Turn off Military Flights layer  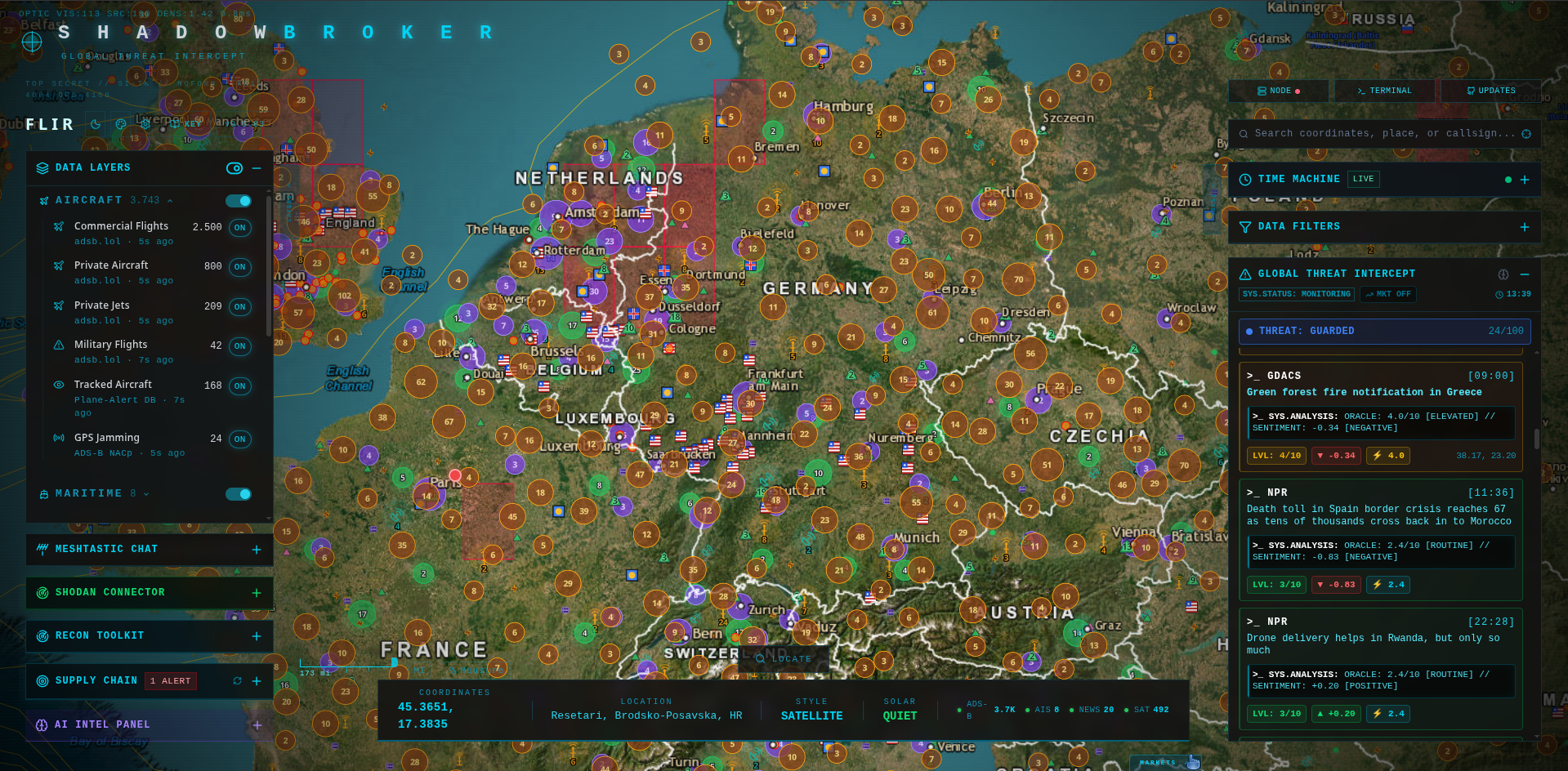239,346
